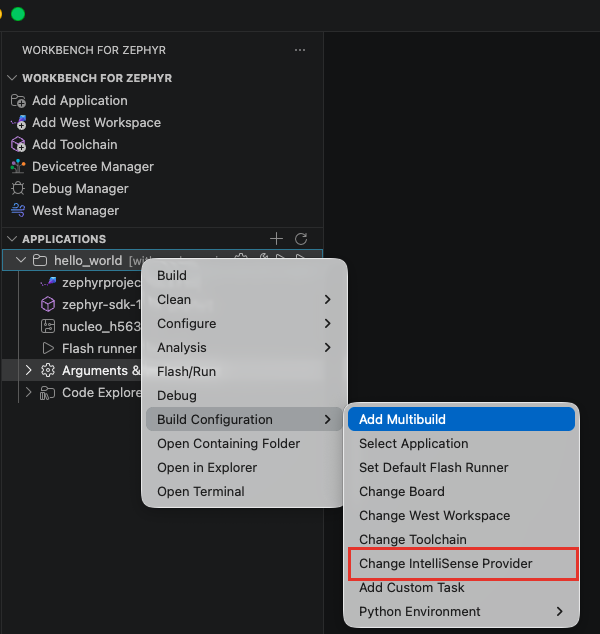
Task: Open the Build Configuration submenu
Action: (244, 419)
